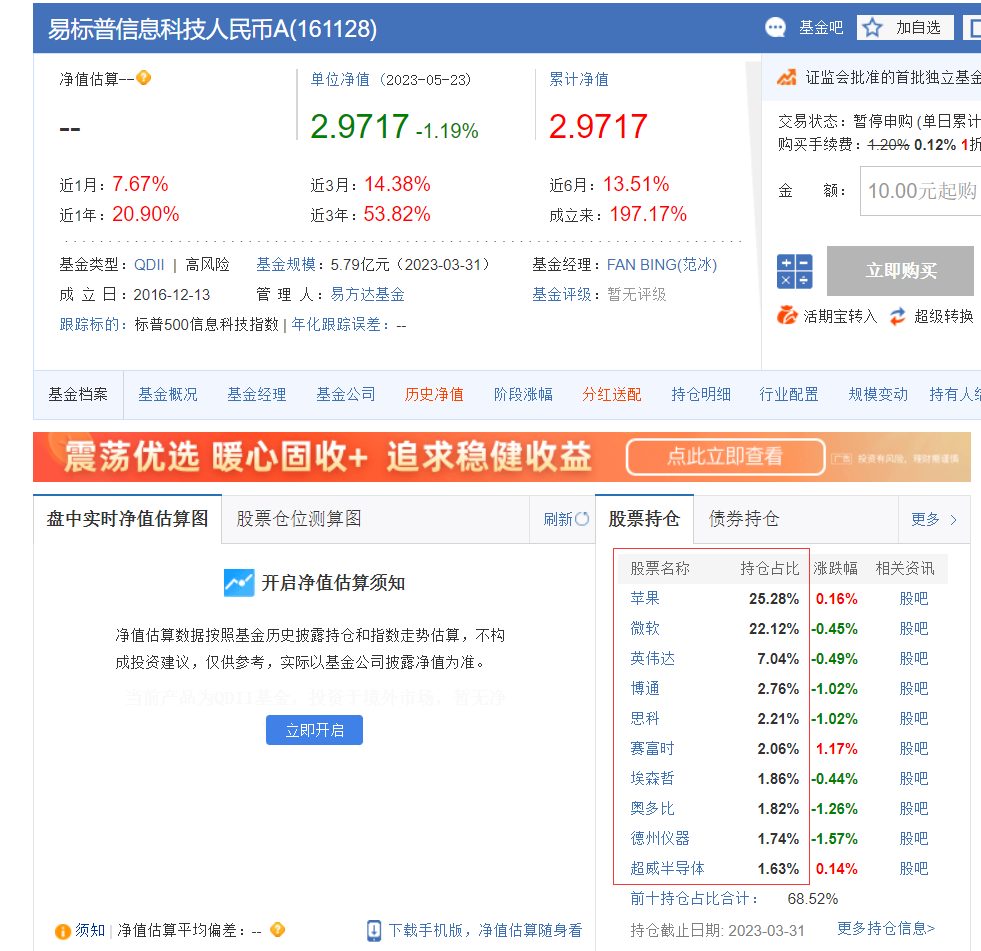Switch to 债券持仓 tab
The image size is (981, 951).
[743, 519]
